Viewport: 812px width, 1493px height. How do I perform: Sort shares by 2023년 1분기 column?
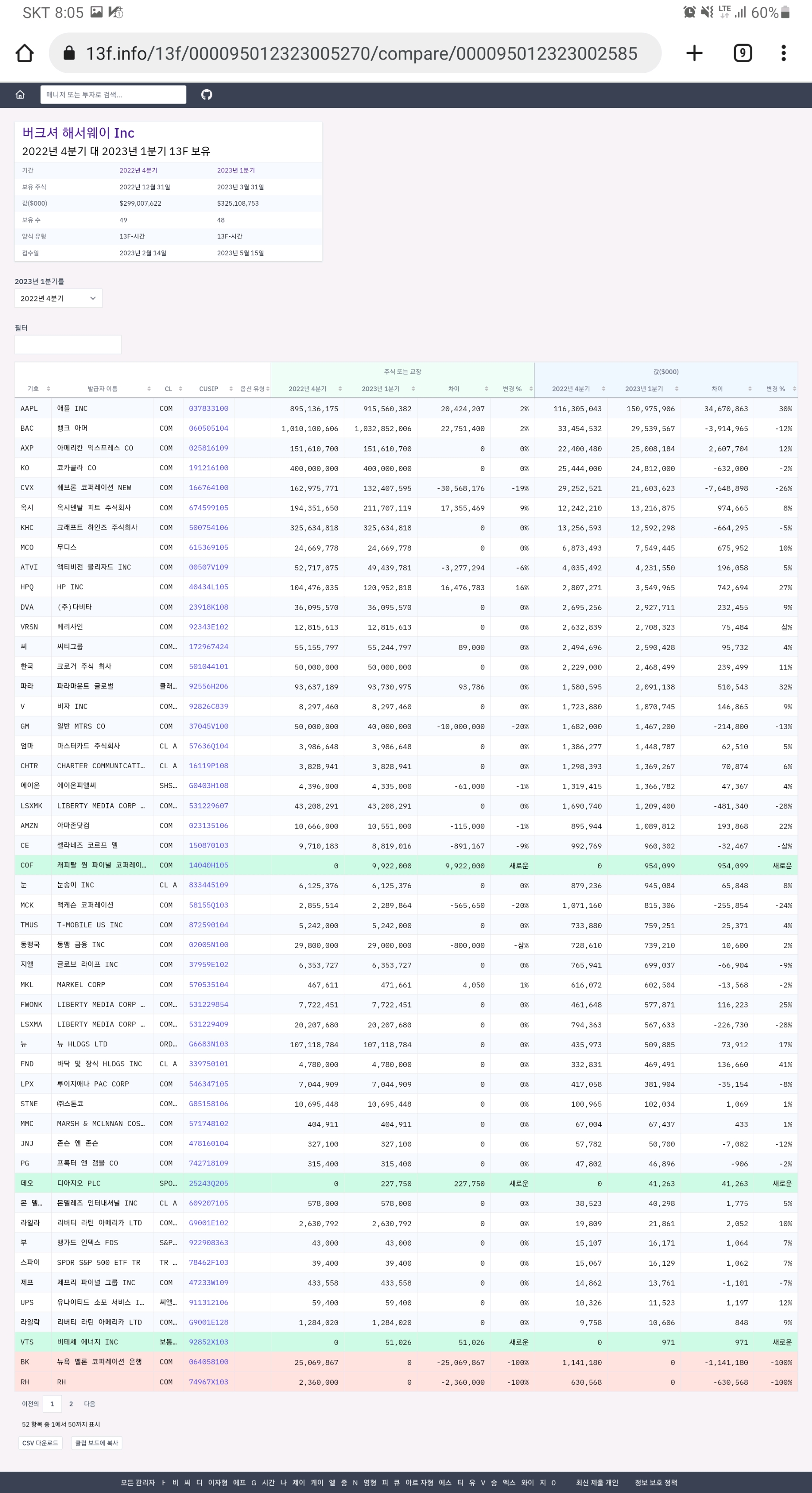(381, 388)
